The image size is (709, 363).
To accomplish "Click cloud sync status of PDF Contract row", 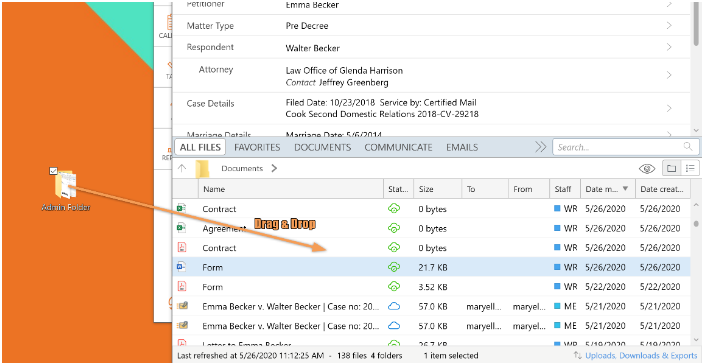I will click(394, 248).
